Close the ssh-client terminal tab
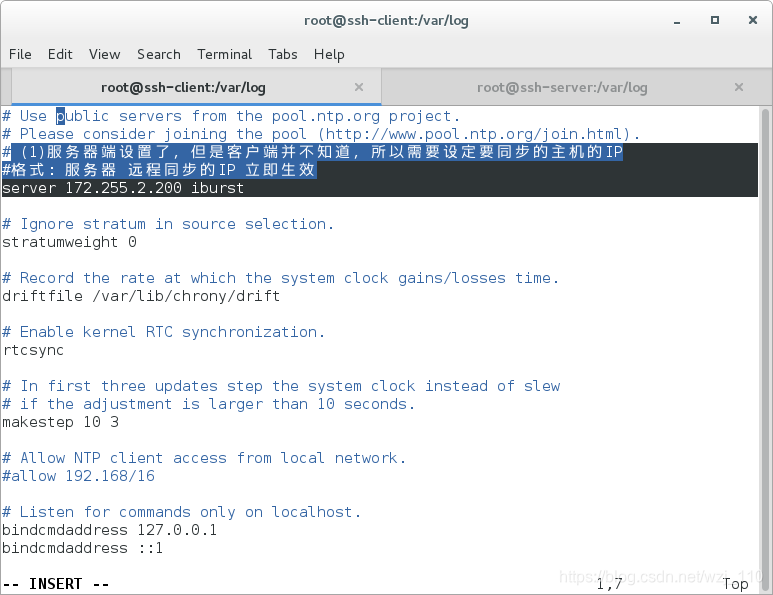773x595 pixels. click(359, 87)
